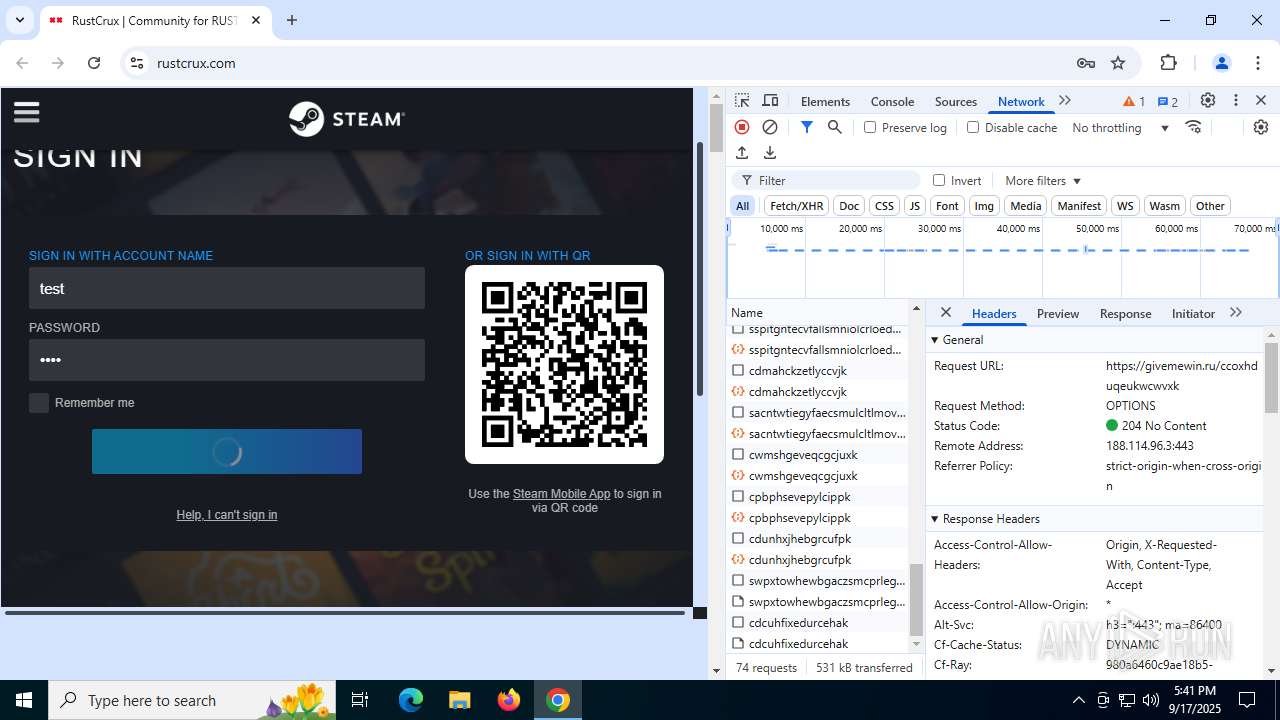Open the Response tab in request details
Image resolution: width=1280 pixels, height=720 pixels.
[x=1125, y=313]
